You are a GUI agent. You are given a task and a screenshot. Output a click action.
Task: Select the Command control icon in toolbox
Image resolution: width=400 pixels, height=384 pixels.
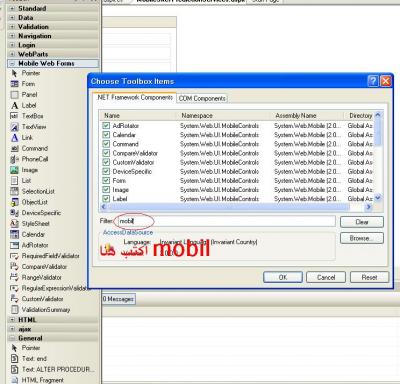[14, 148]
